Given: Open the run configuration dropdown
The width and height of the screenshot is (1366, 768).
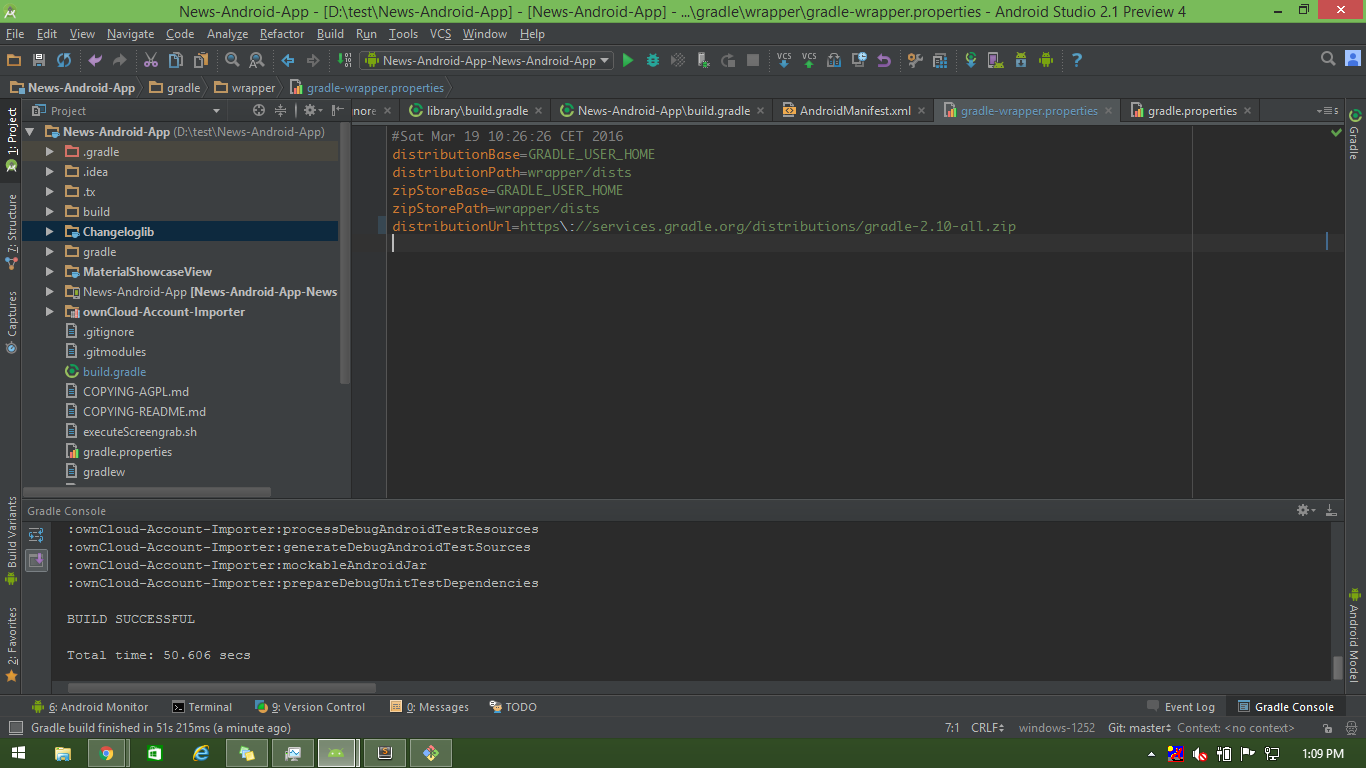Looking at the screenshot, I should tap(486, 60).
